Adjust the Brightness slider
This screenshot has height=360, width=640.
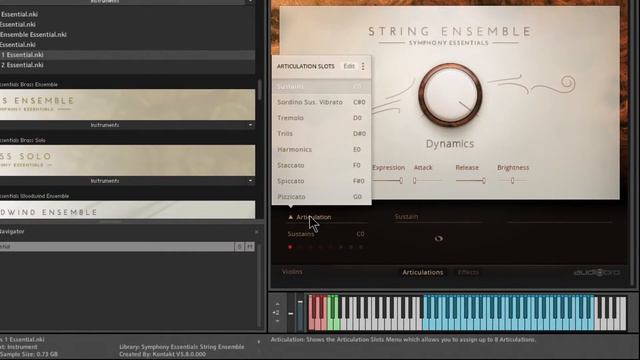click(513, 180)
